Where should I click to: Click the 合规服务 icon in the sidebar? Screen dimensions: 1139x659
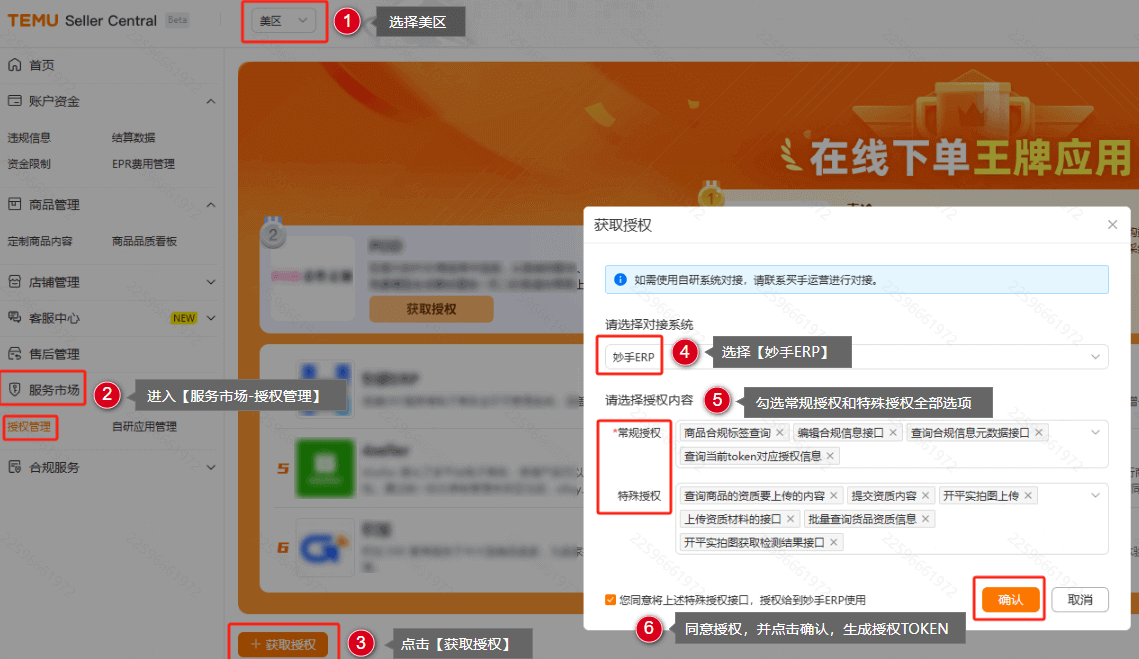point(15,466)
